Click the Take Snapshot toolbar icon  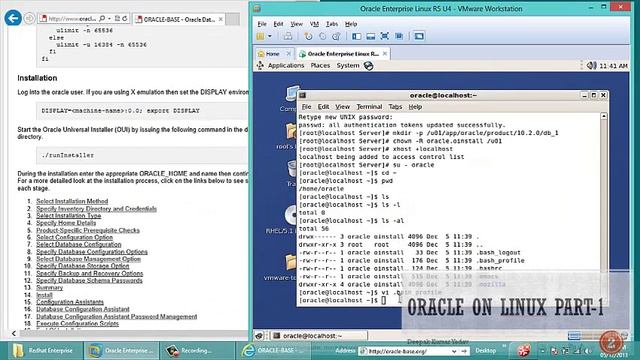pyautogui.click(x=308, y=36)
